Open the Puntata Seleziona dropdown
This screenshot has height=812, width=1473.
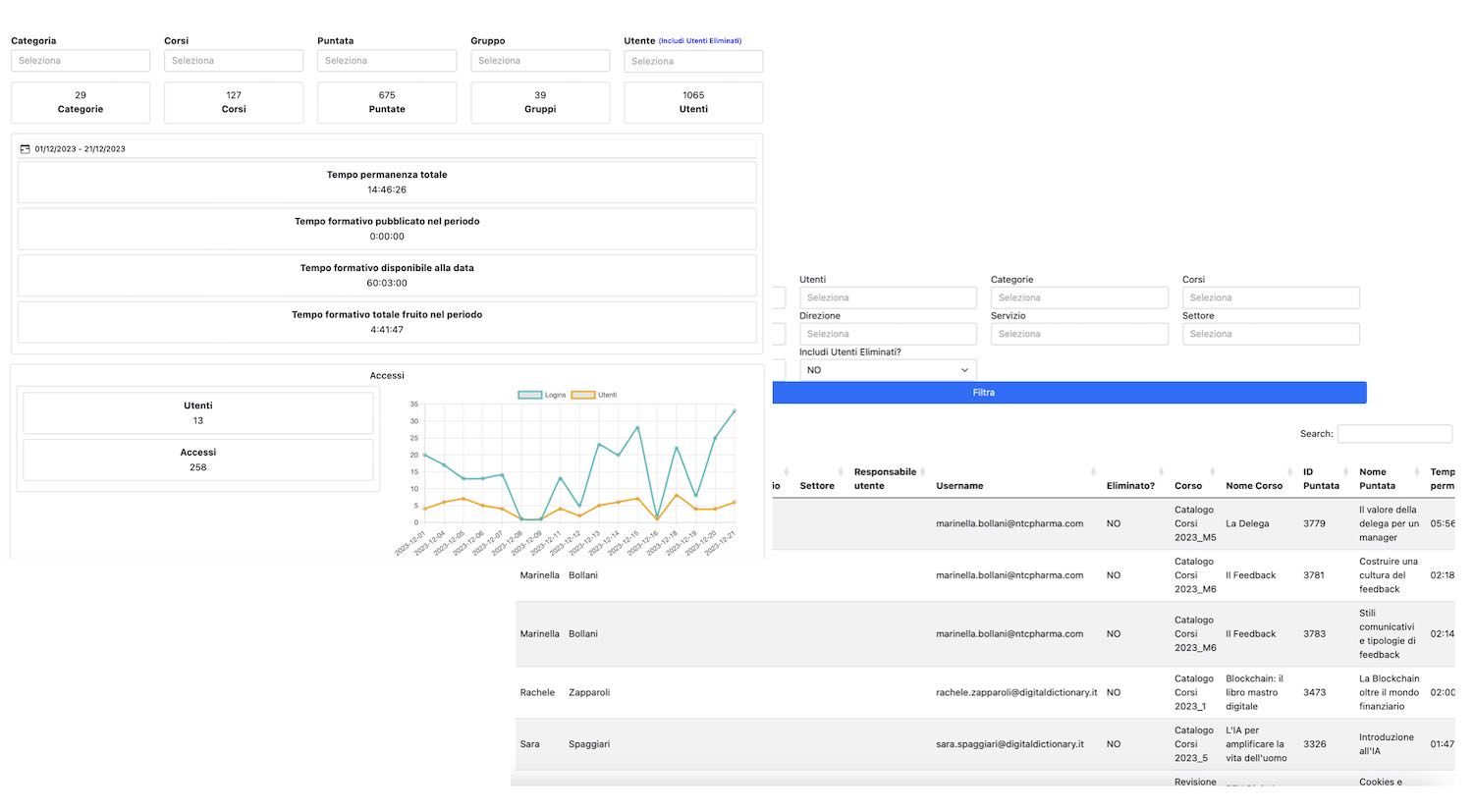click(x=386, y=60)
